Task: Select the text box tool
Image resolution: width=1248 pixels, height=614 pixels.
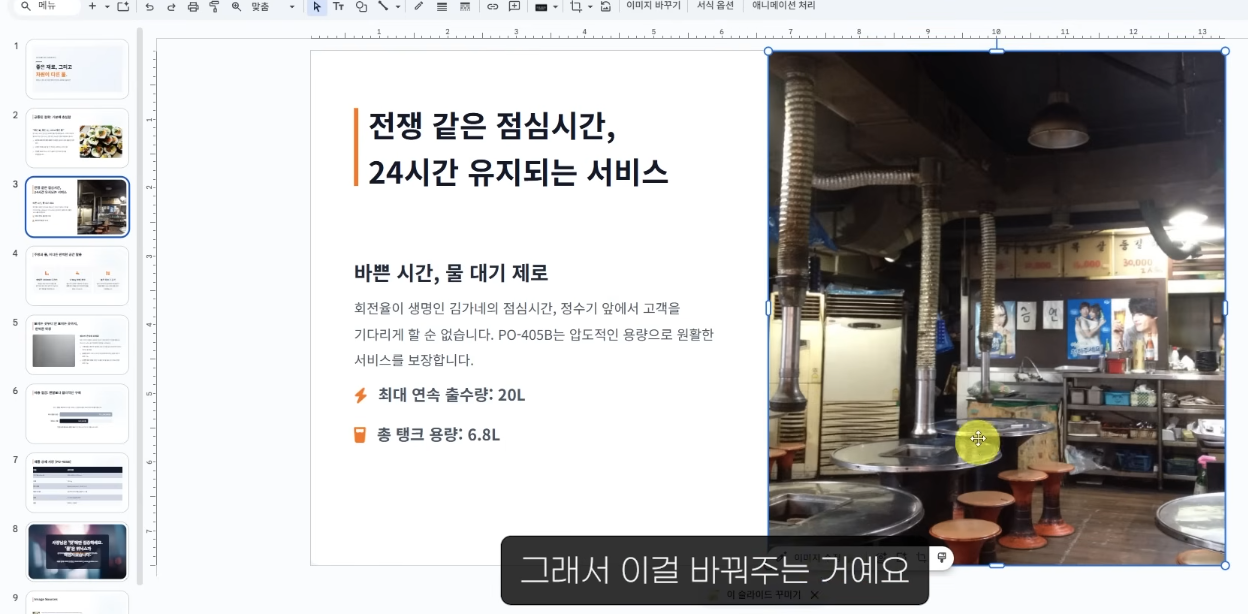Action: (339, 6)
